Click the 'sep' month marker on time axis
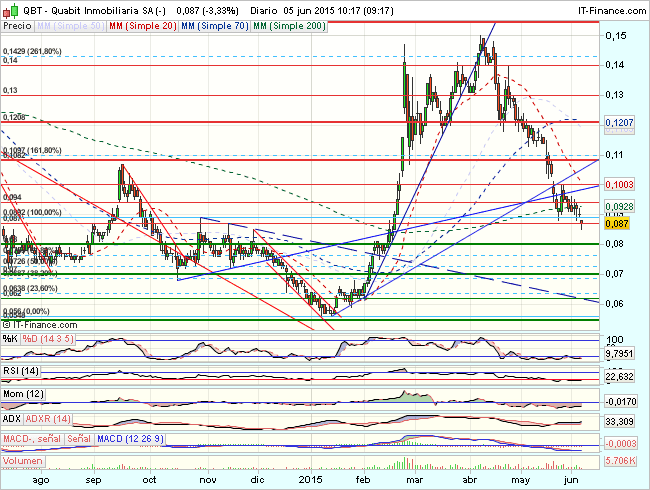 pos(93,480)
